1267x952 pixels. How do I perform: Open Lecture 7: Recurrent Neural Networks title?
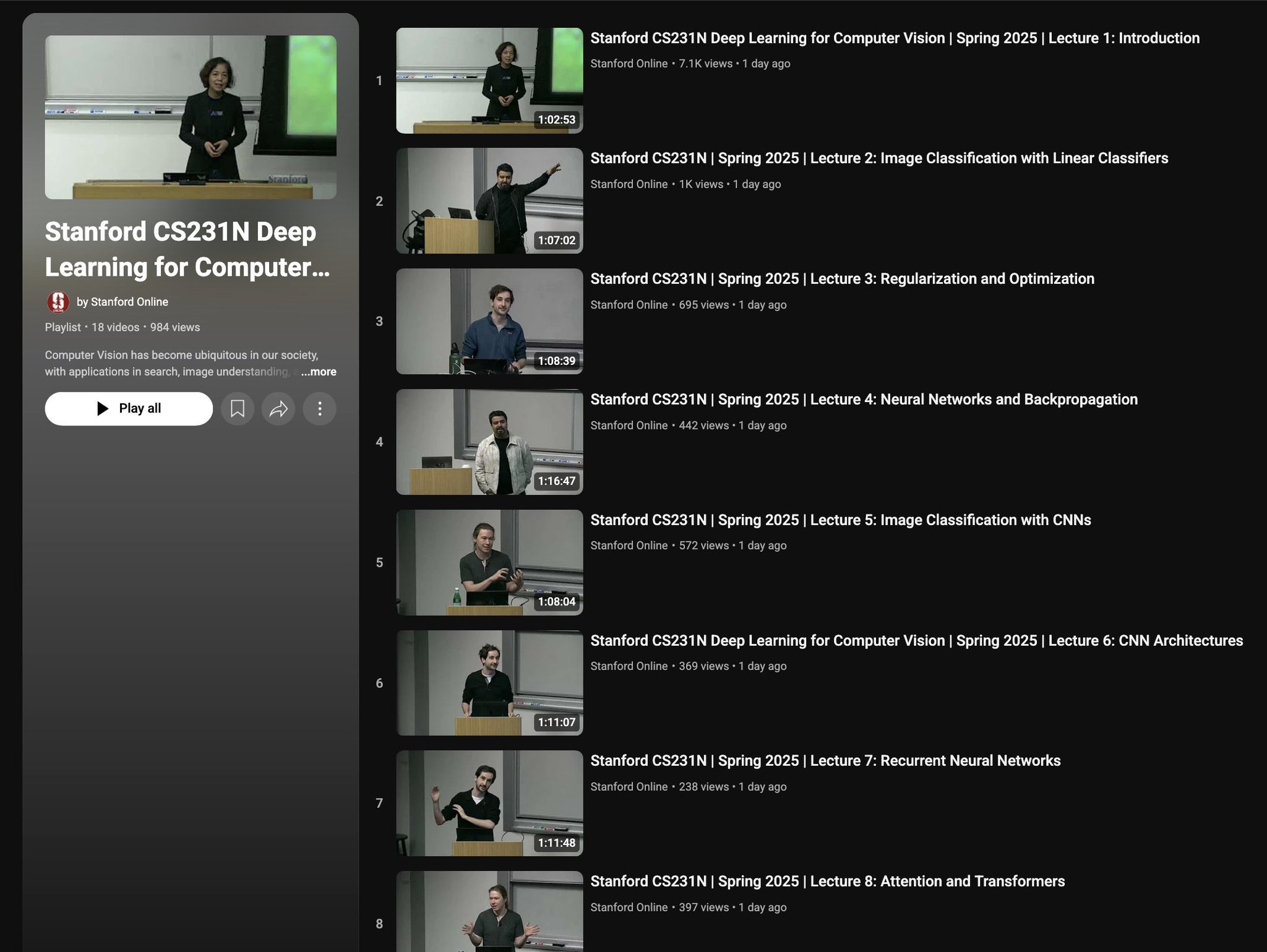coord(825,761)
